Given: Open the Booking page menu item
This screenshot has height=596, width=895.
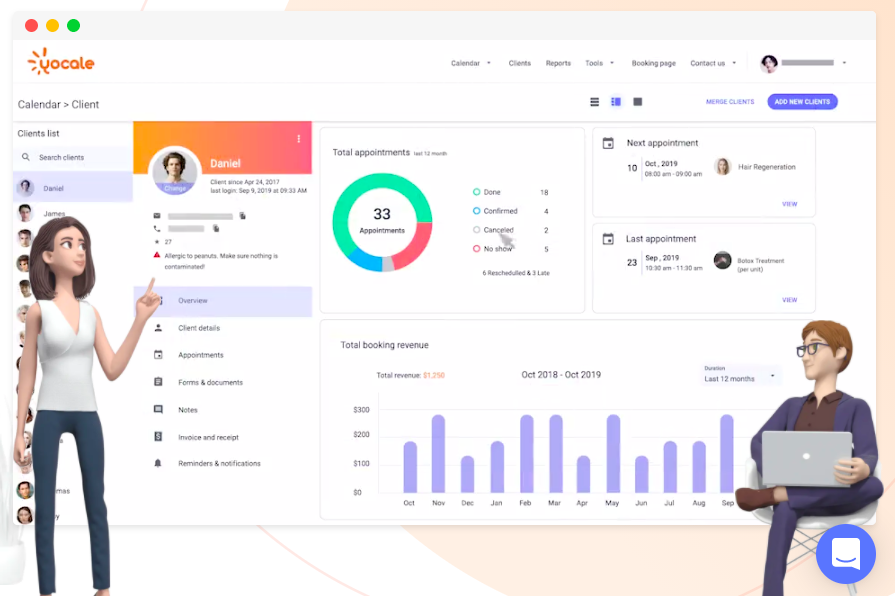Looking at the screenshot, I should [x=654, y=63].
